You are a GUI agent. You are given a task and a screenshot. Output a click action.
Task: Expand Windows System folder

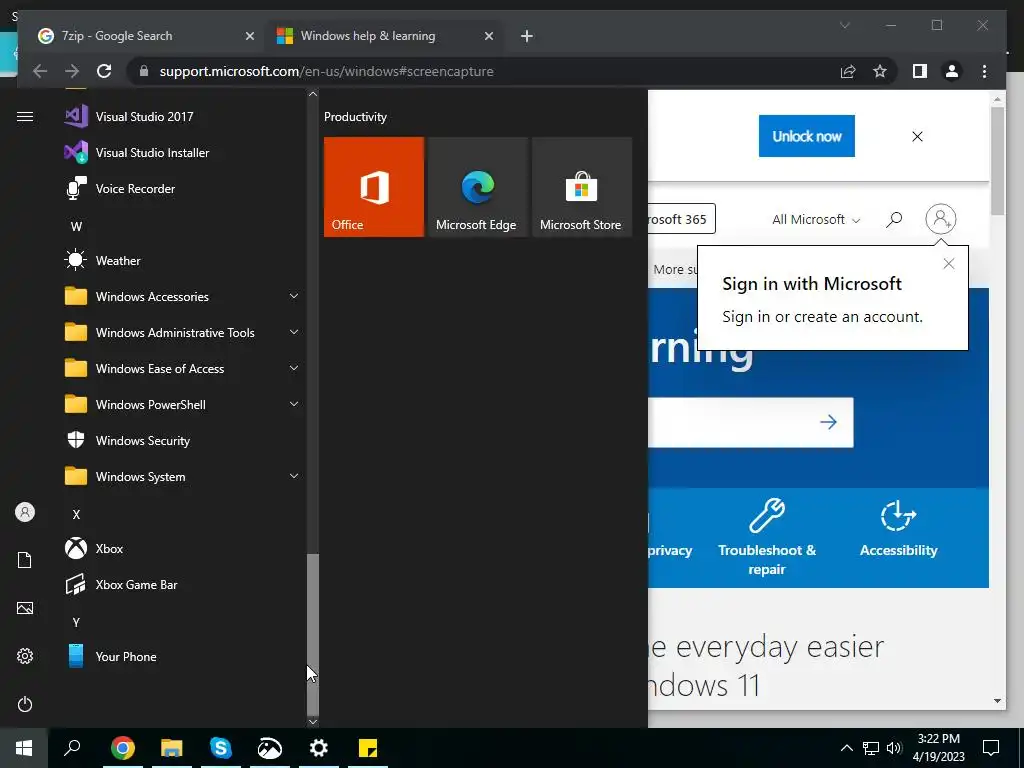coord(180,477)
